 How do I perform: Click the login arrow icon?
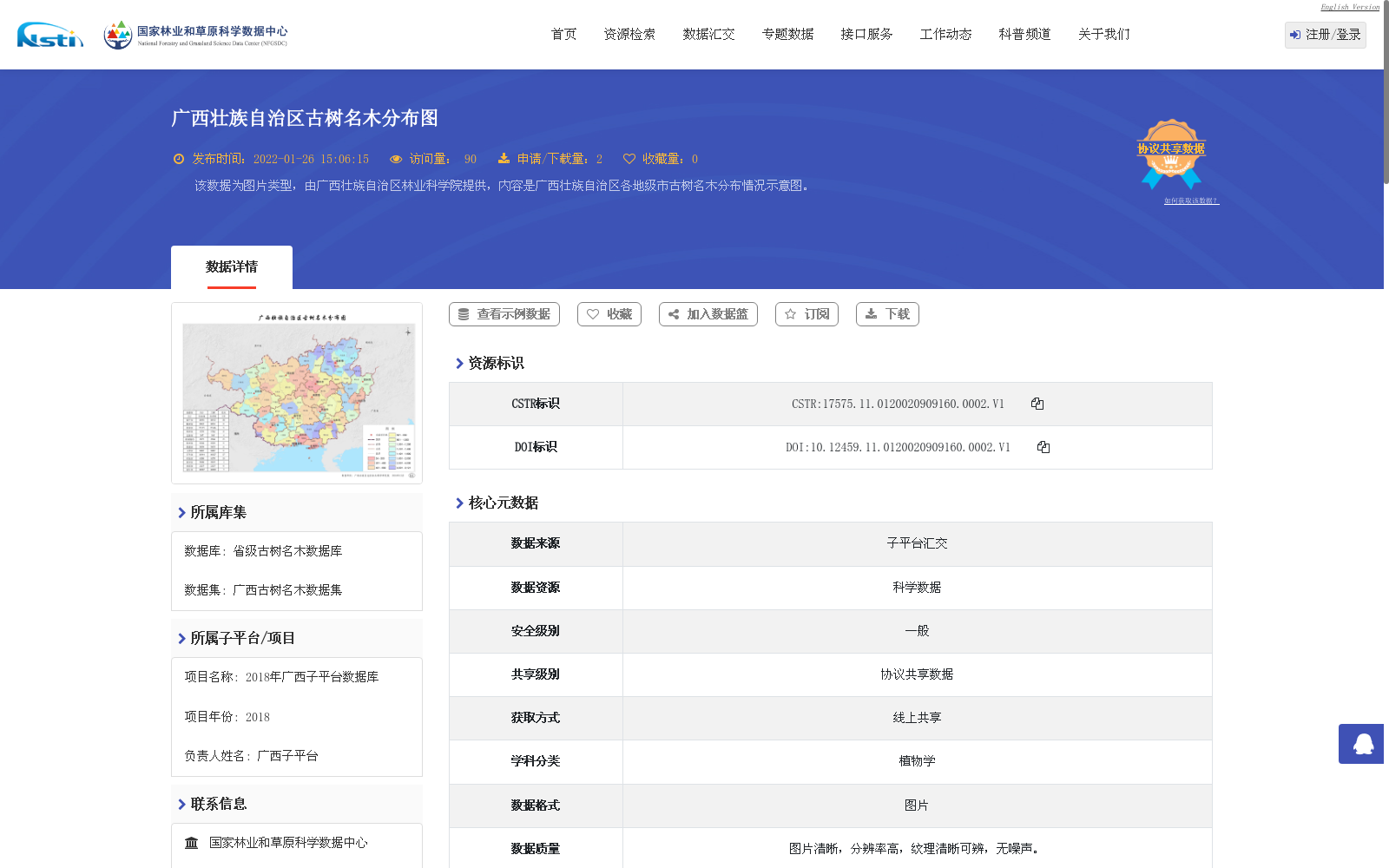(x=1295, y=35)
